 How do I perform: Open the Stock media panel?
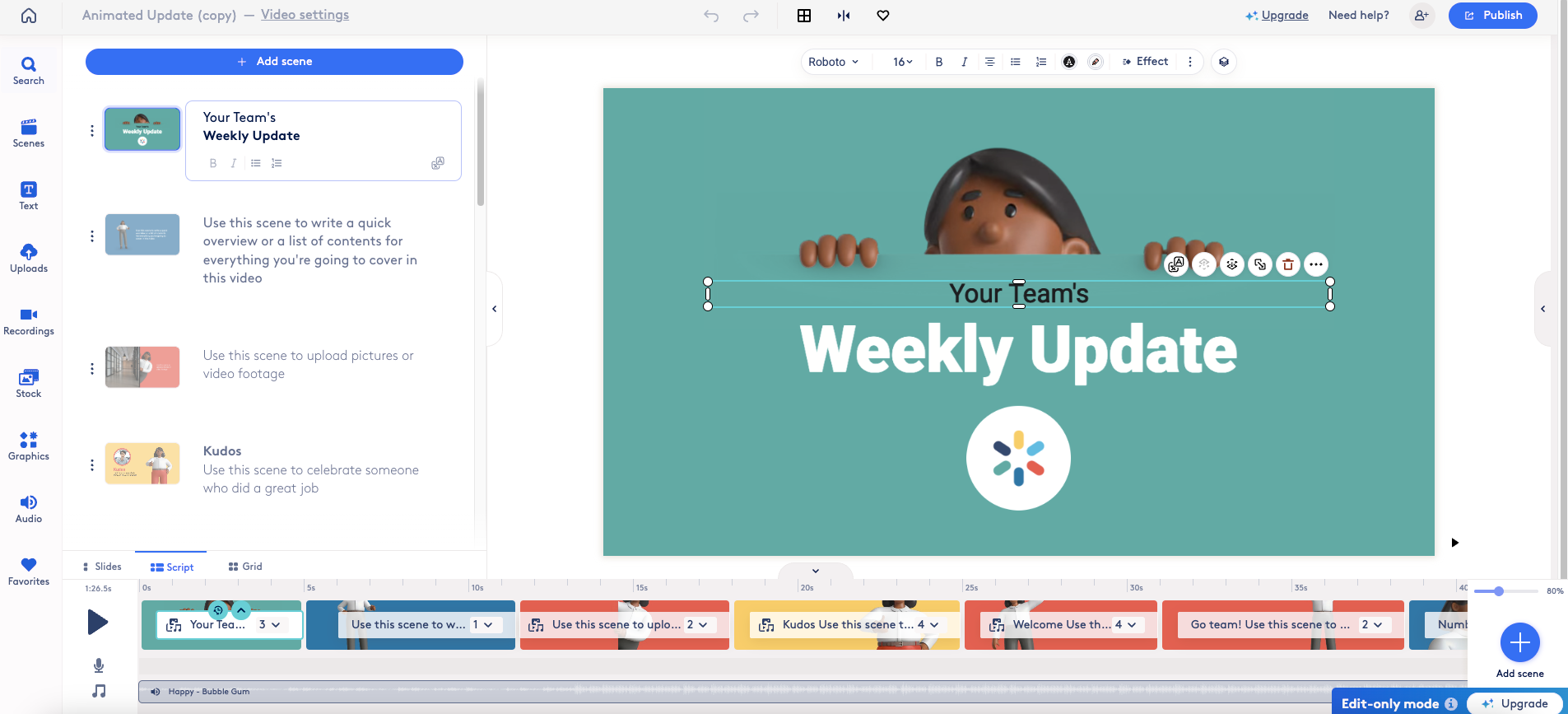pyautogui.click(x=29, y=384)
